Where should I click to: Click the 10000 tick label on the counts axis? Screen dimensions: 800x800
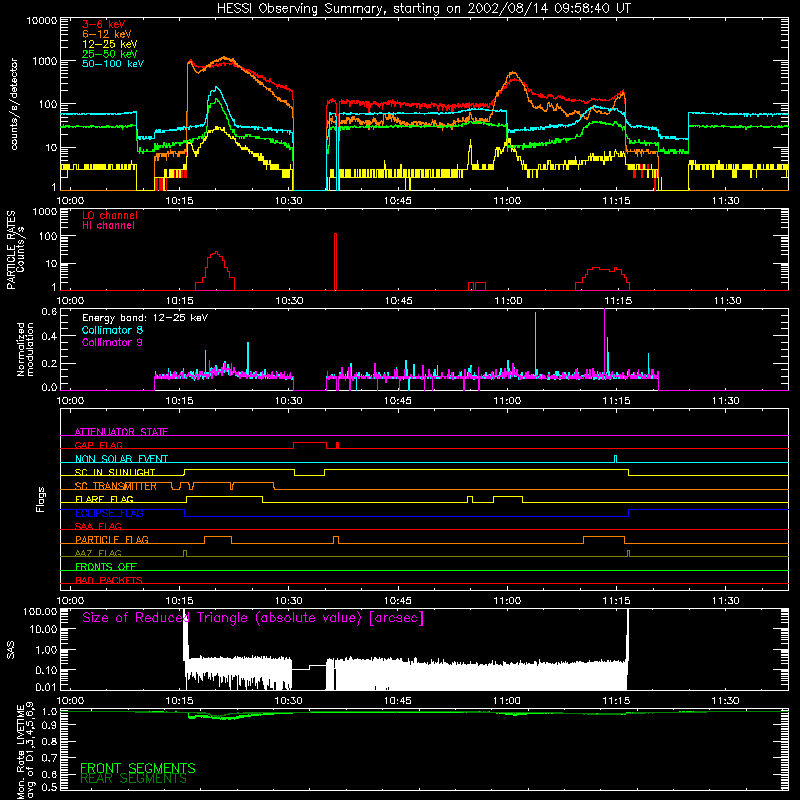point(42,21)
